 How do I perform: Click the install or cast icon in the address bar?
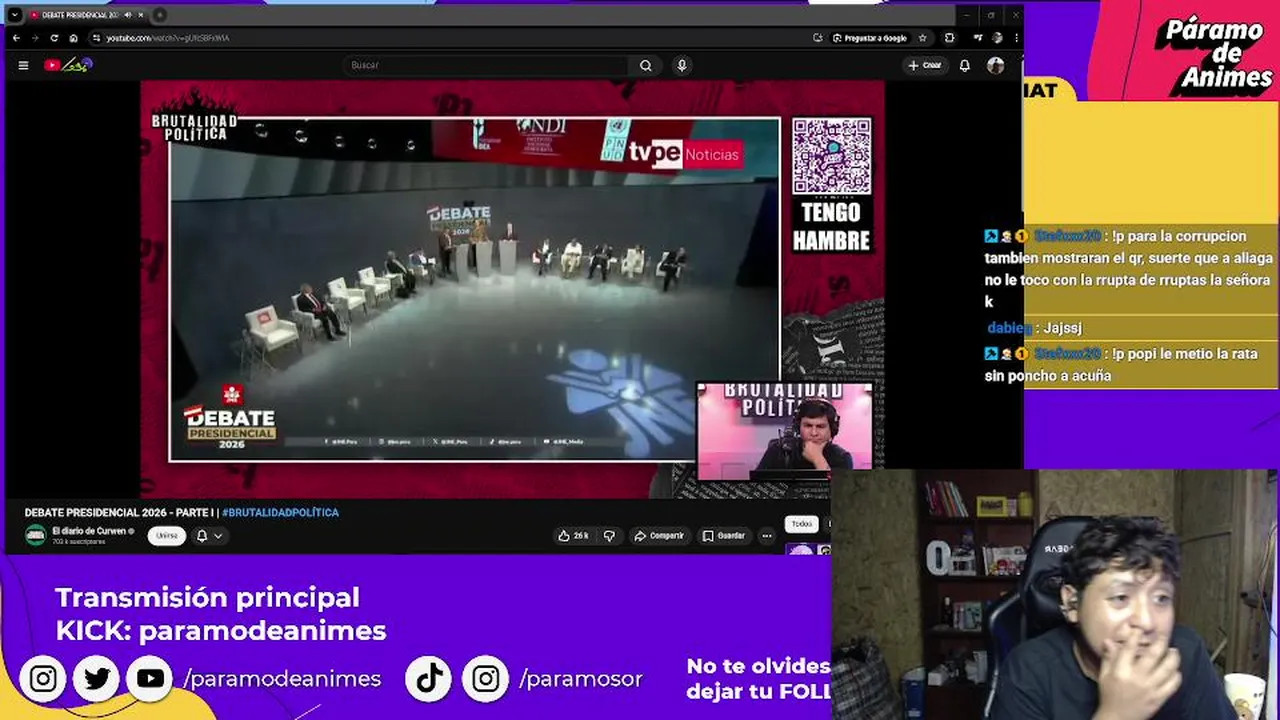(x=818, y=38)
